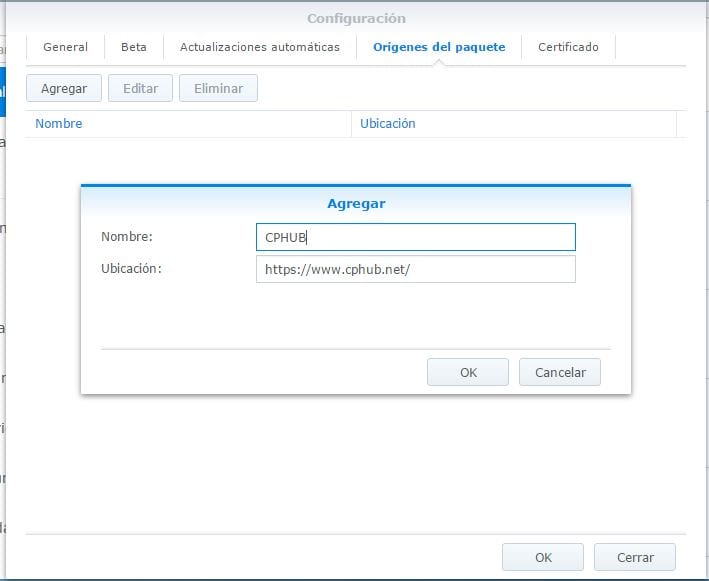This screenshot has height=581, width=709.
Task: Close settings with the Cerrar button
Action: 635,557
